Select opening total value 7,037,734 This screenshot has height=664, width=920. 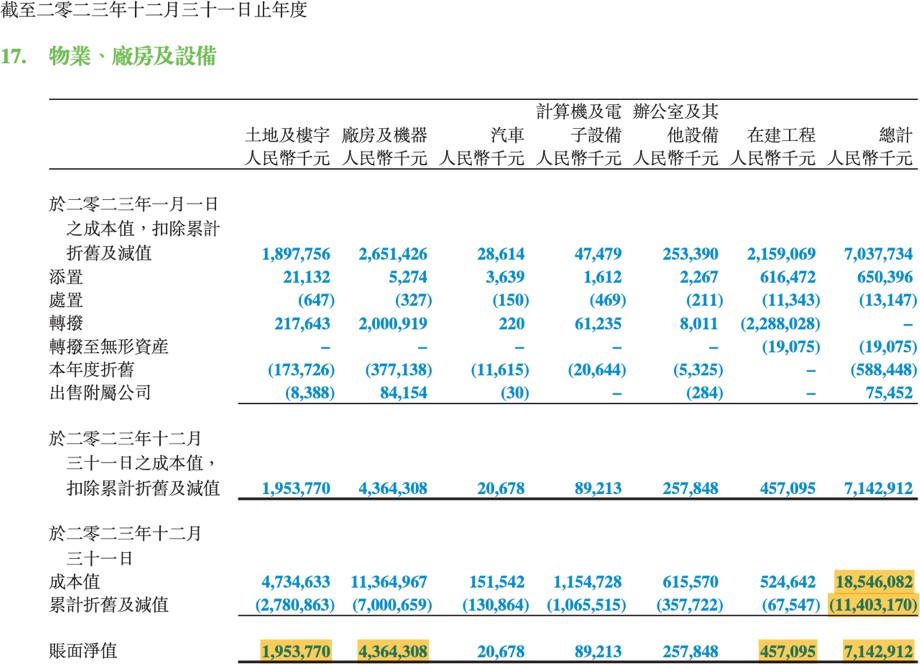(878, 254)
